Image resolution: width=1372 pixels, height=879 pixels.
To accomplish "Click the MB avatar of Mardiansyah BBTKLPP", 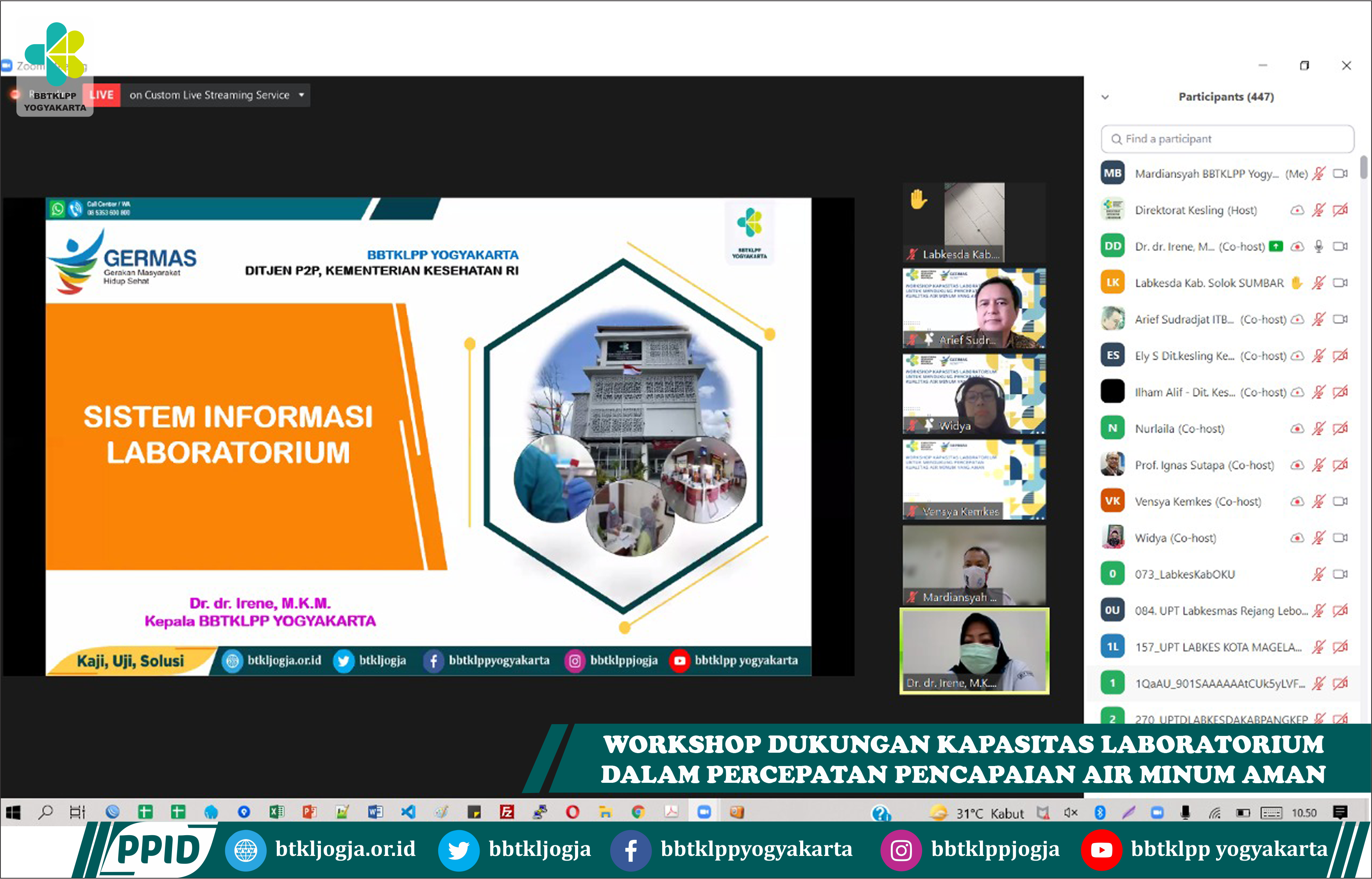I will pos(1112,174).
